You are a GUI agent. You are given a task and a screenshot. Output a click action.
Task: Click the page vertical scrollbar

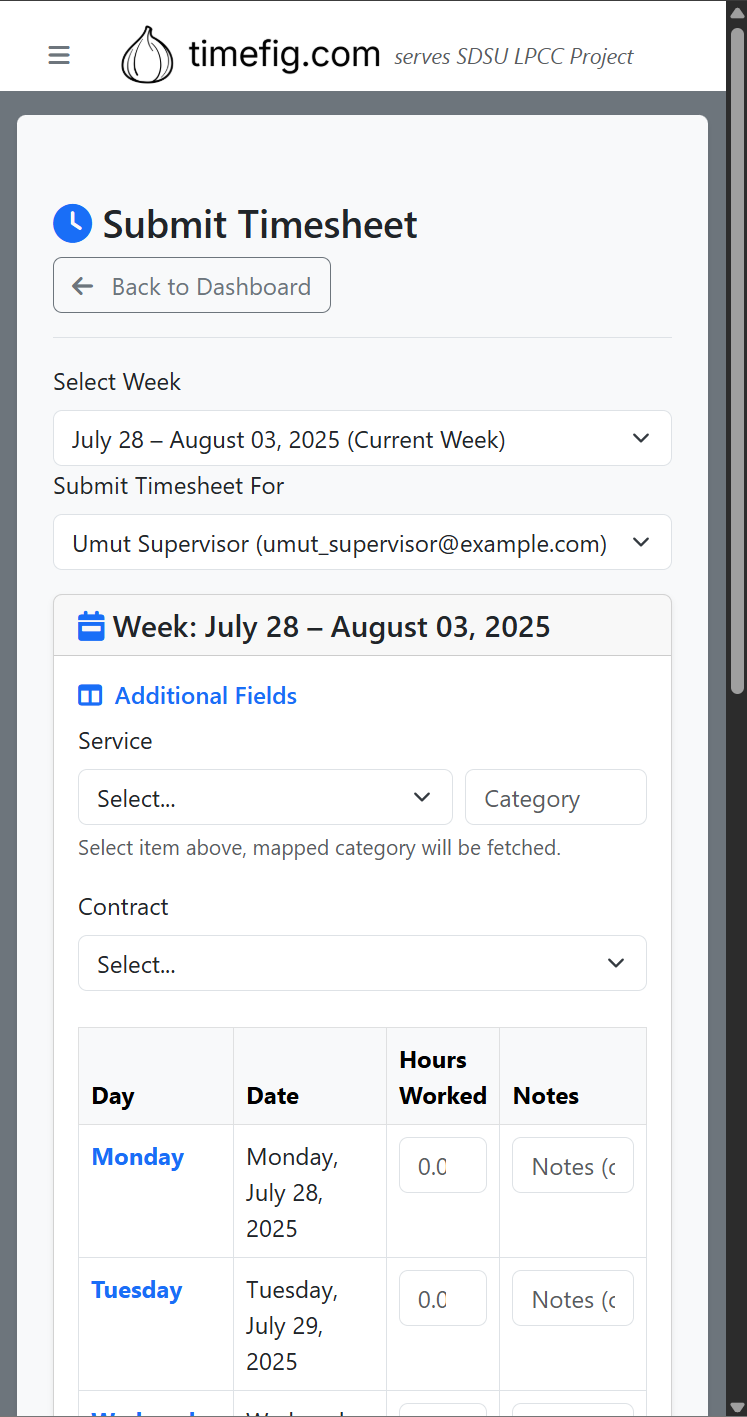(737, 360)
